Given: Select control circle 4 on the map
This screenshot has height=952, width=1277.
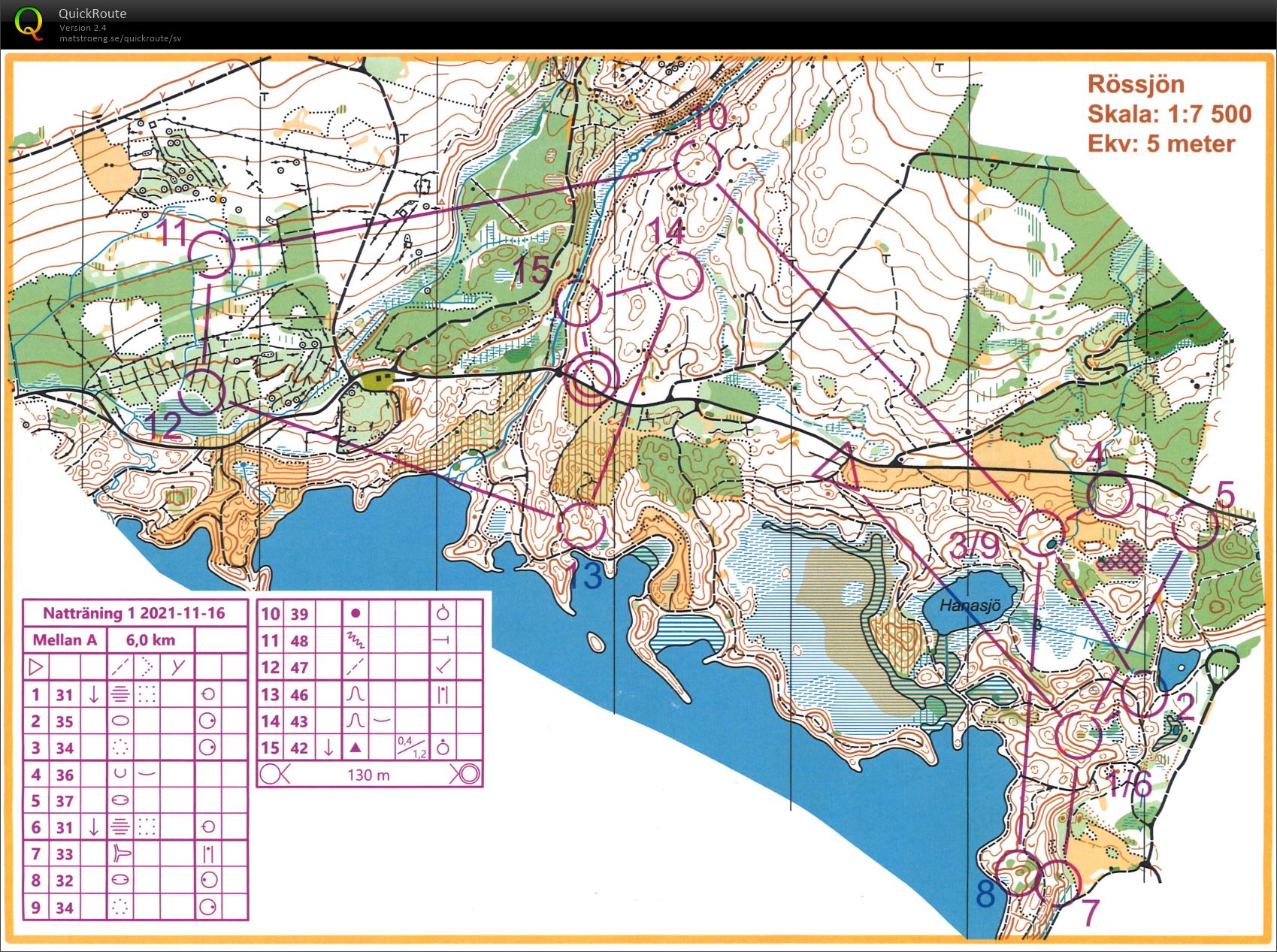Looking at the screenshot, I should click(1109, 494).
